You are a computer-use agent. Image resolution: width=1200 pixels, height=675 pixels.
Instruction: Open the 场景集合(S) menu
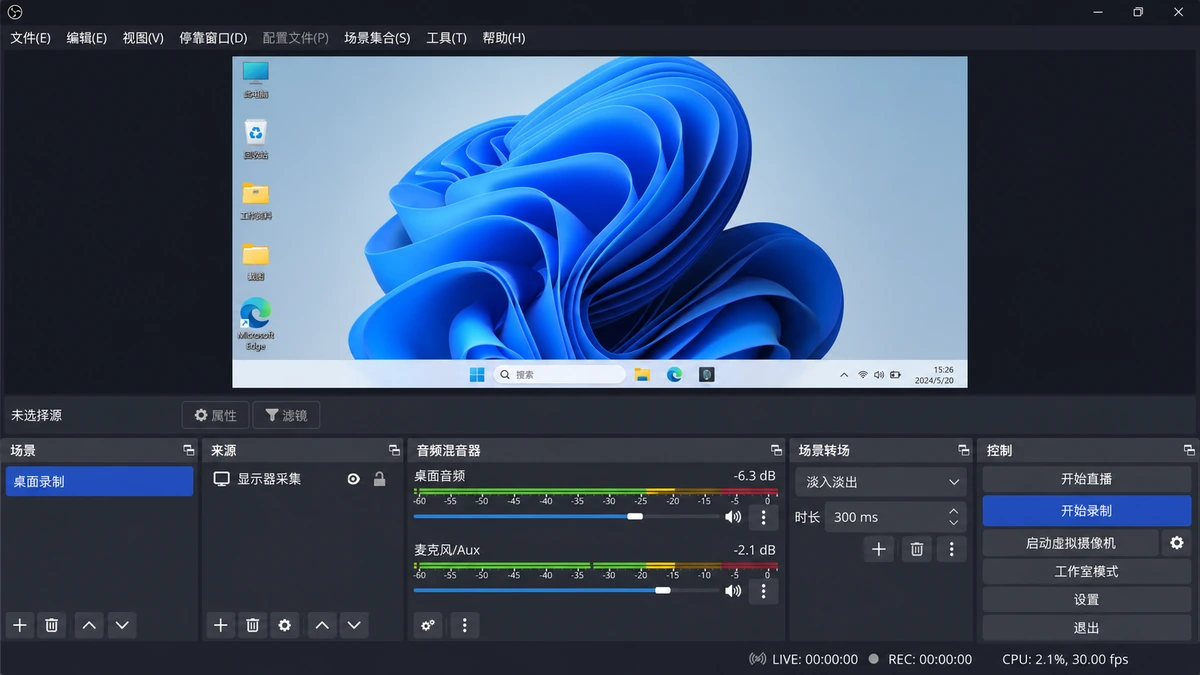click(x=377, y=38)
